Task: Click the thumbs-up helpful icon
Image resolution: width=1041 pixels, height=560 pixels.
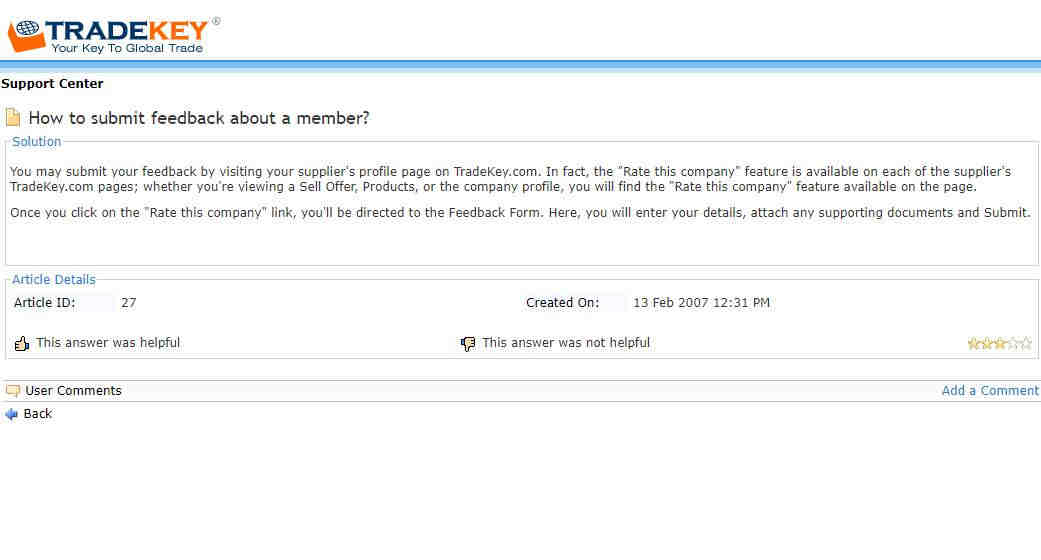Action: (x=21, y=343)
